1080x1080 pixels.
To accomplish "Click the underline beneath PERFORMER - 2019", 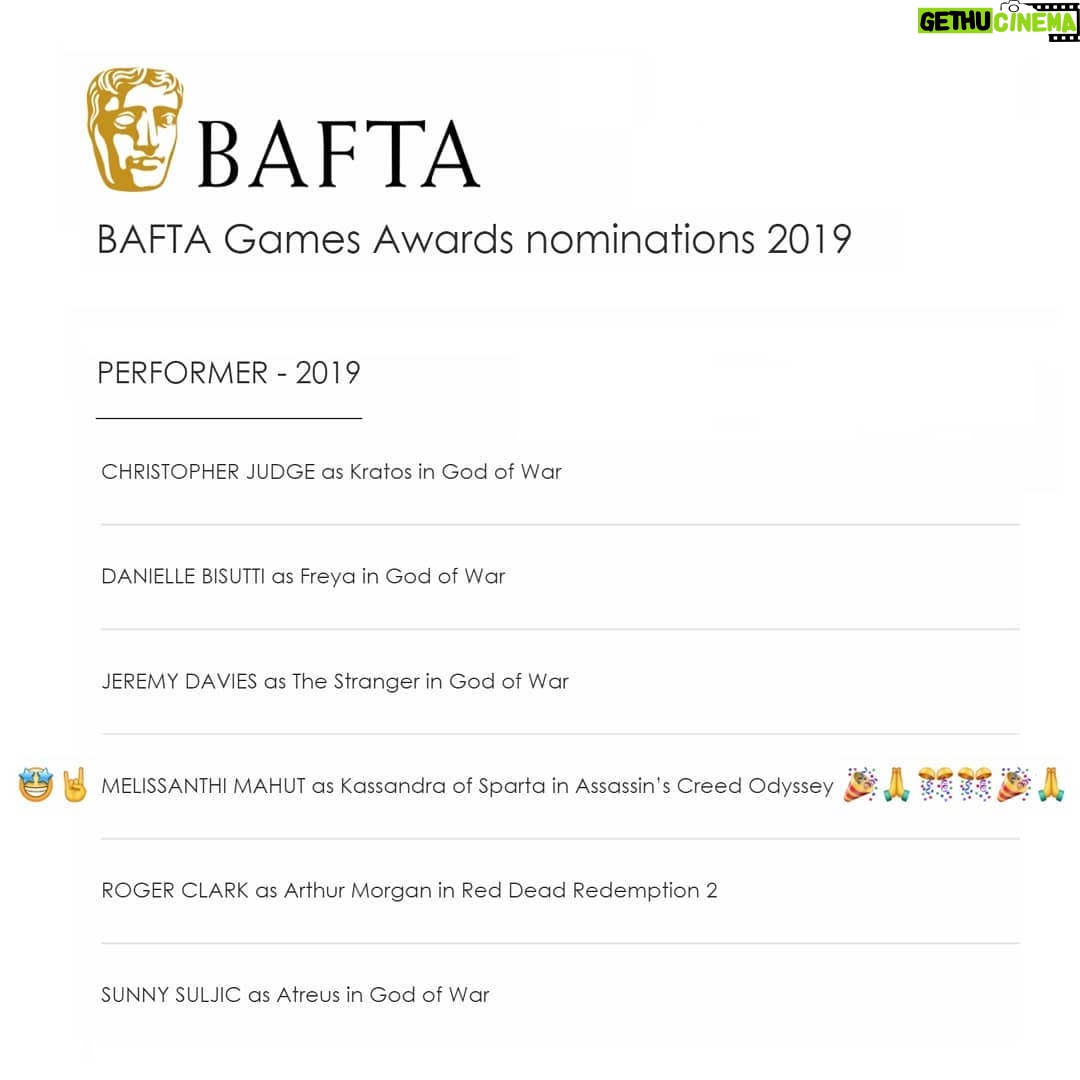I will [x=229, y=417].
